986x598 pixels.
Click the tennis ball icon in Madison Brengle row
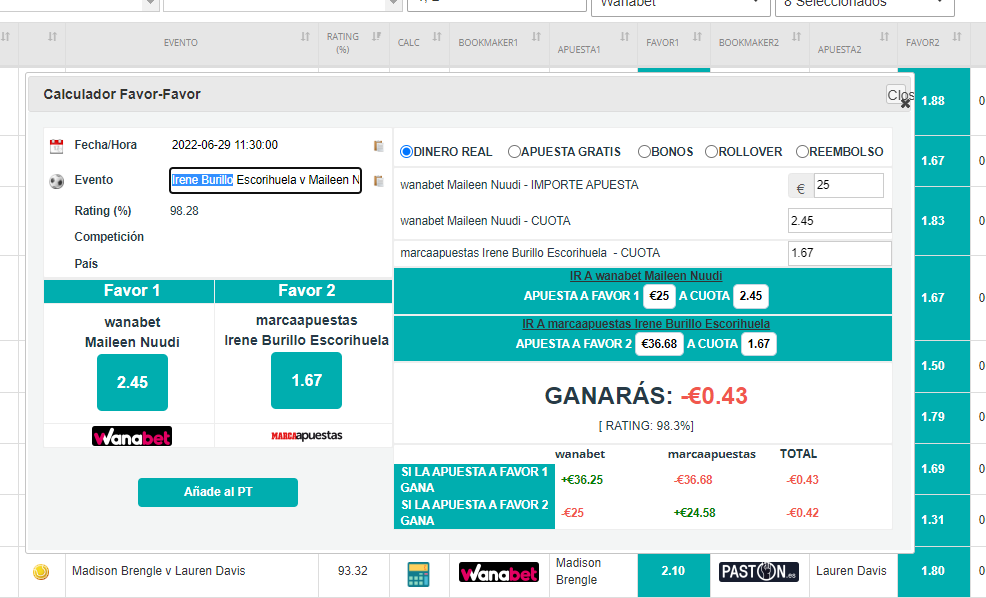tap(42, 572)
